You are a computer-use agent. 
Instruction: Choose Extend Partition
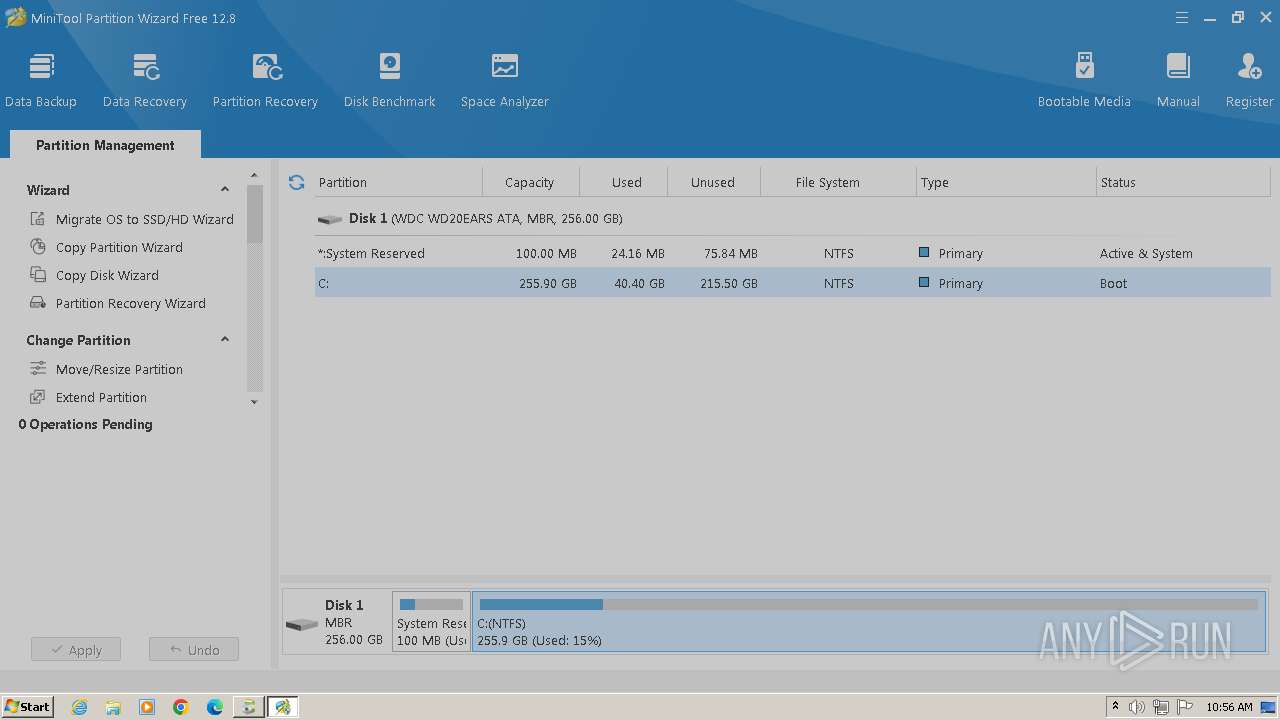pyautogui.click(x=101, y=397)
